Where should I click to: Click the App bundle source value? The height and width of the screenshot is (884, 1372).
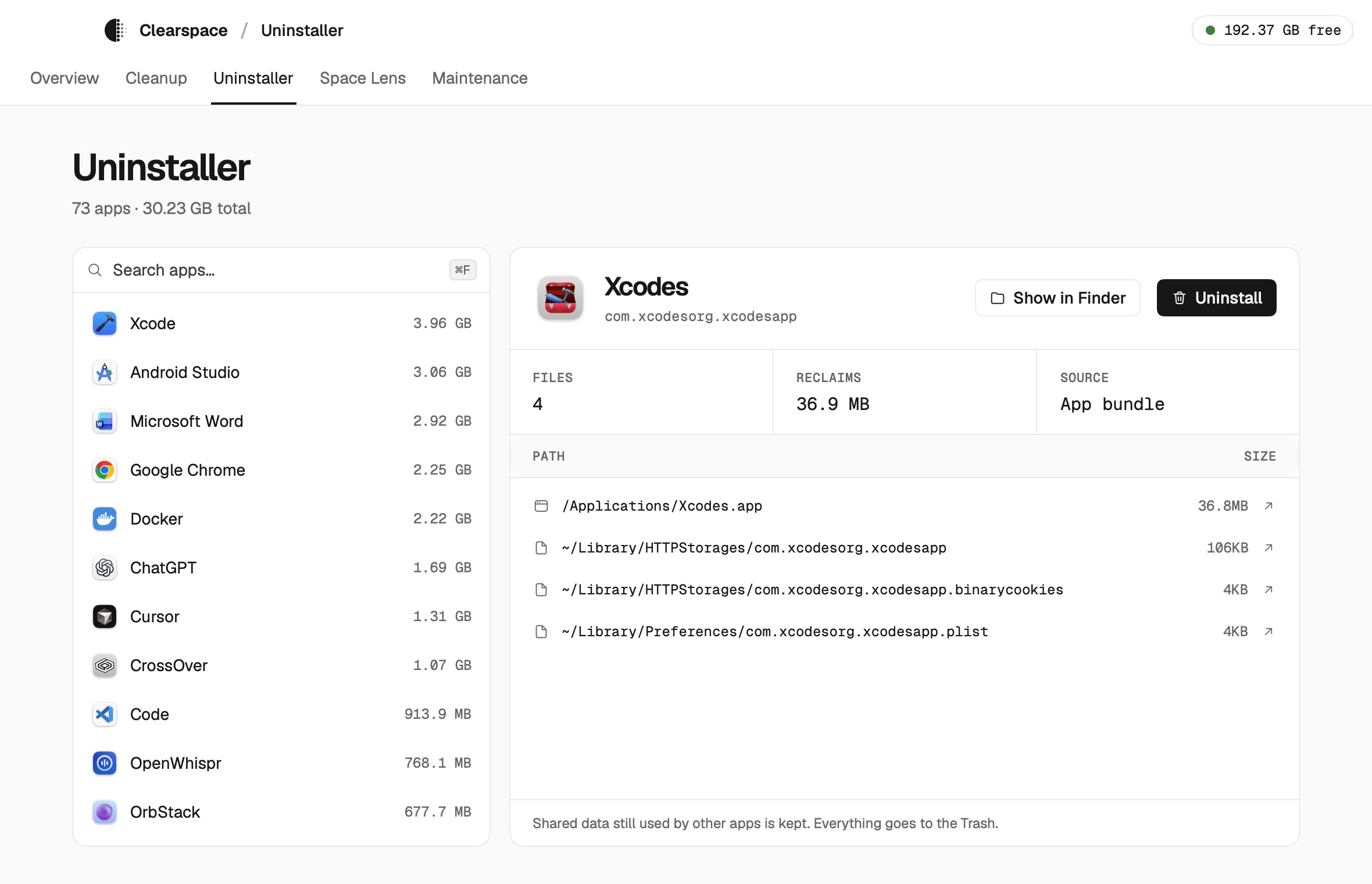(1112, 404)
